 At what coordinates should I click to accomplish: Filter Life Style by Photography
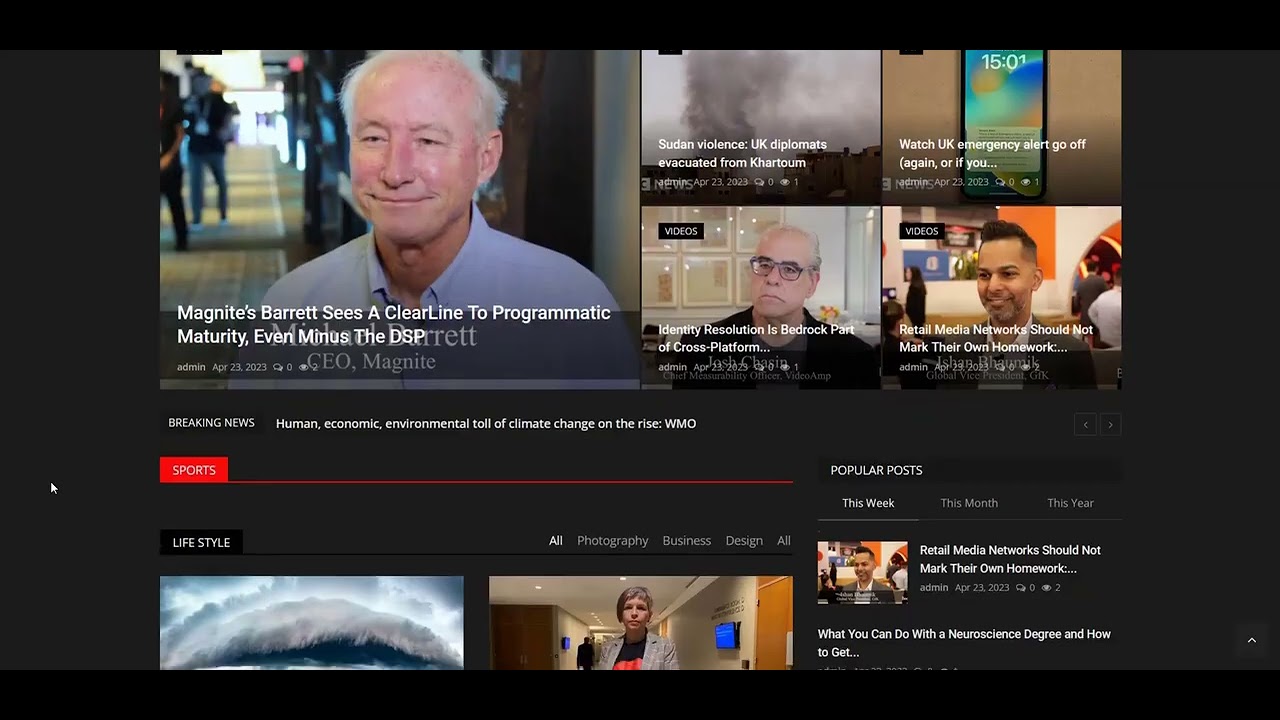point(612,541)
